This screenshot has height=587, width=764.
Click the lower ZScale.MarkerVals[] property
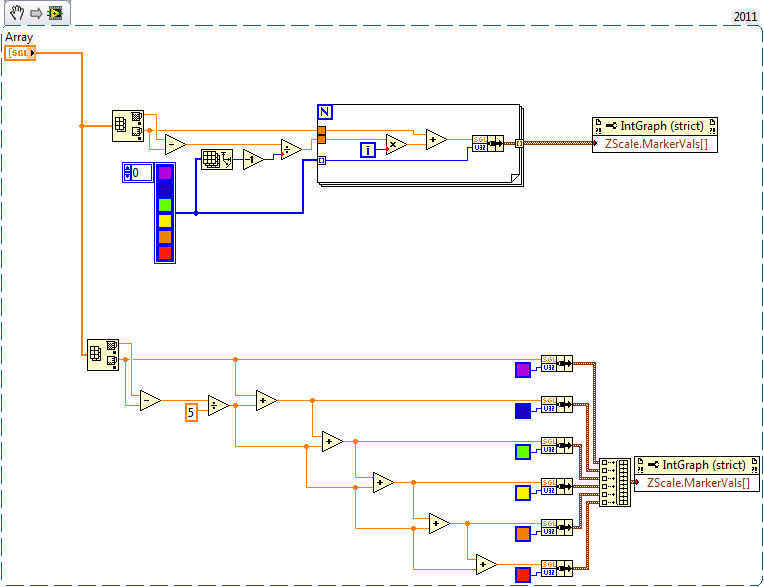(x=698, y=483)
